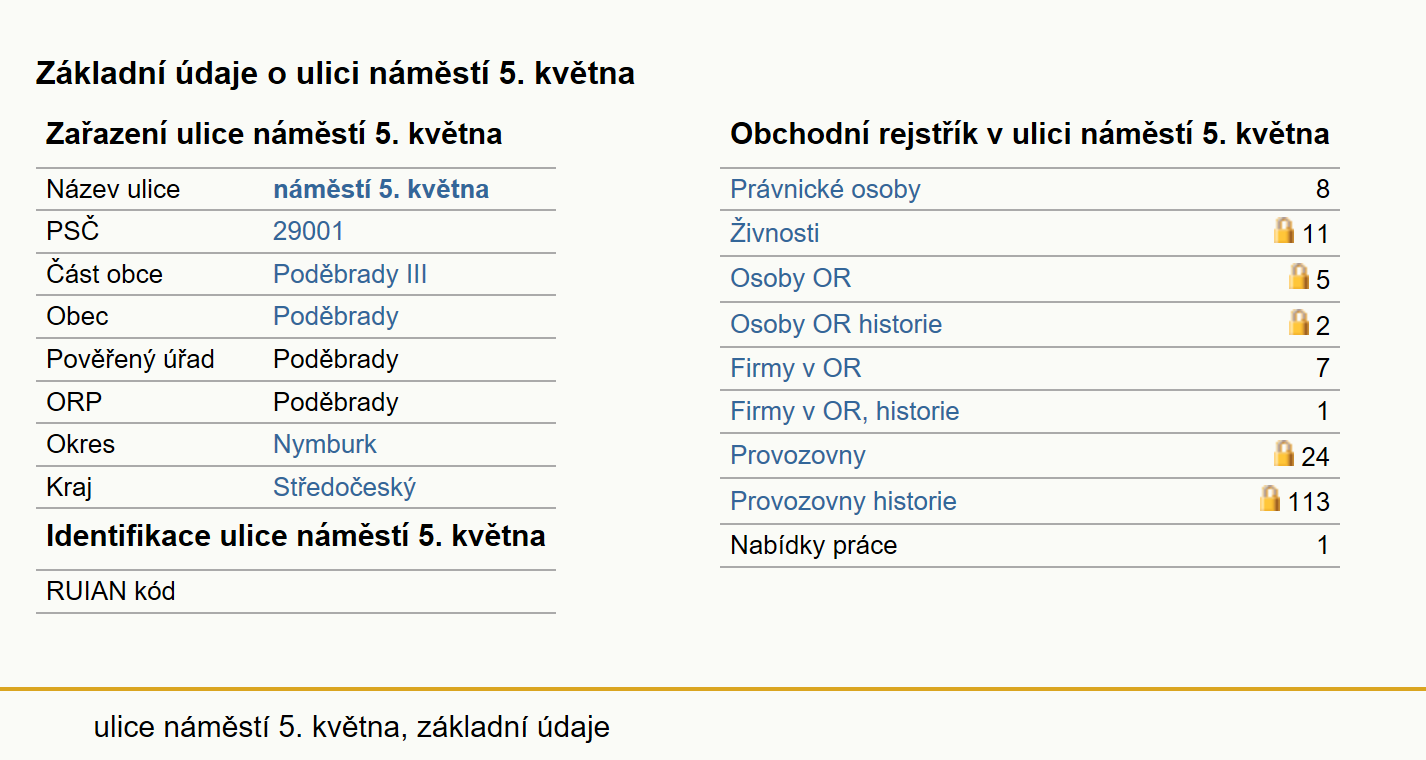The height and width of the screenshot is (760, 1426).
Task: Click the padlock in Osoby OR historie row
Action: [1299, 322]
